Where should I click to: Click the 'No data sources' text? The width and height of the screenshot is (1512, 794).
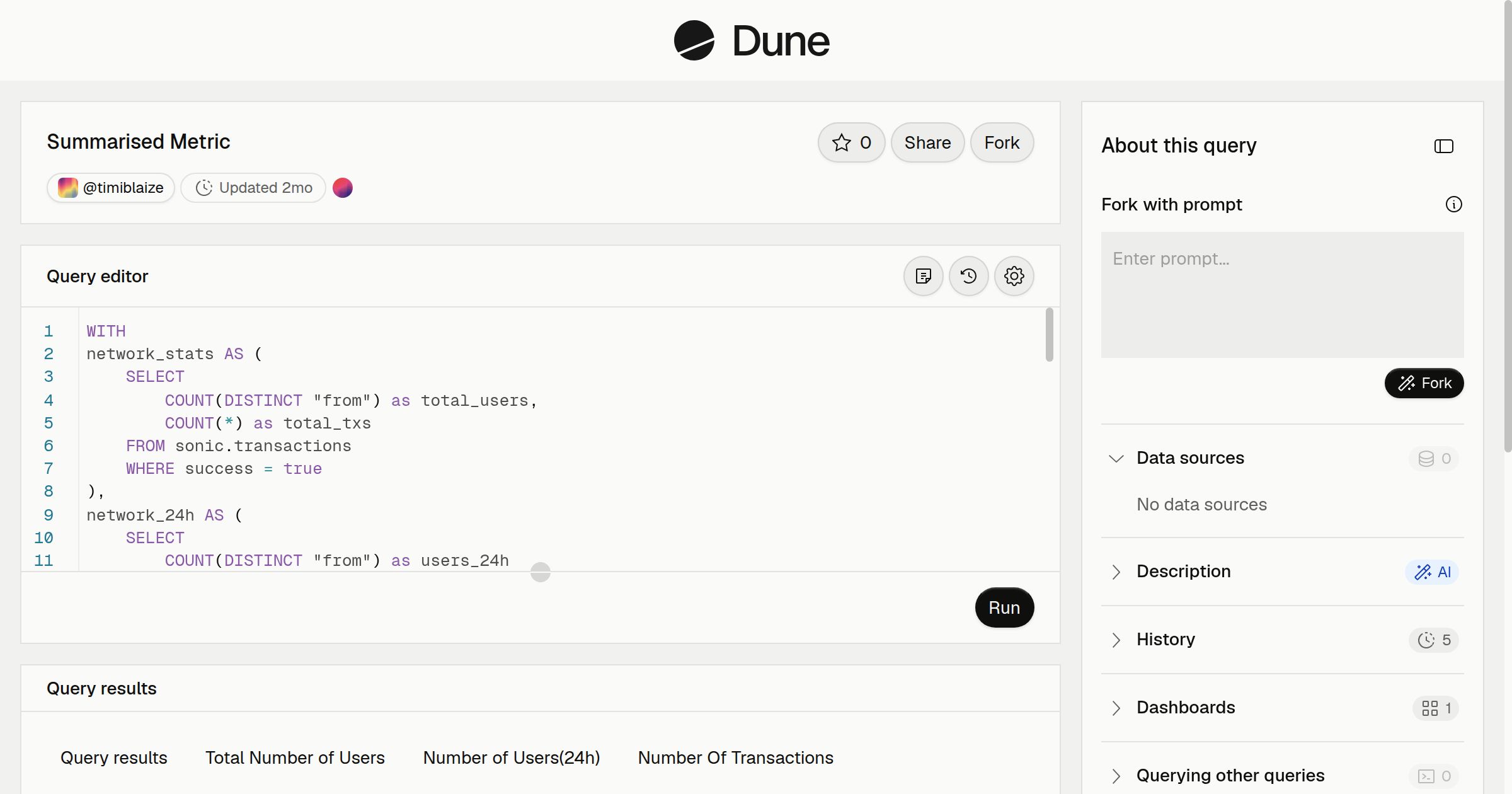click(x=1201, y=504)
